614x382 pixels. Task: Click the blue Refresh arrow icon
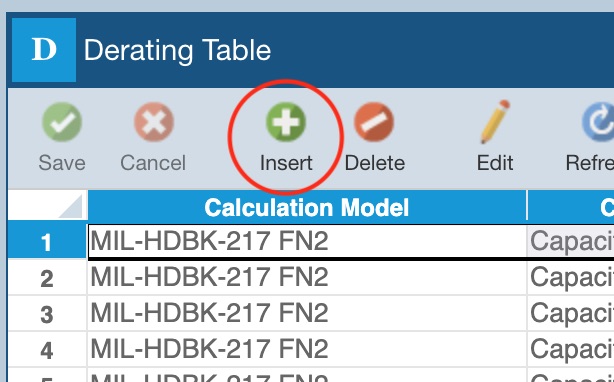pos(598,122)
